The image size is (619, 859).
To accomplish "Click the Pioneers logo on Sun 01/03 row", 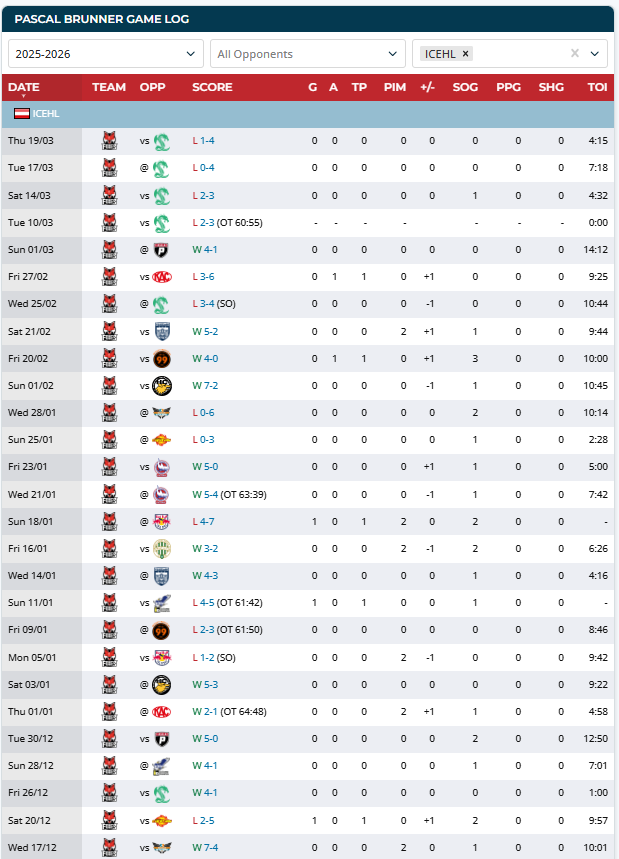I will pos(161,250).
